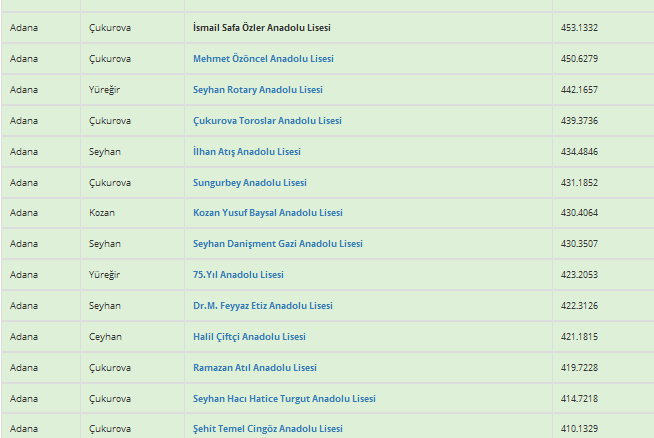Click the 453.1332 score cell

click(580, 28)
